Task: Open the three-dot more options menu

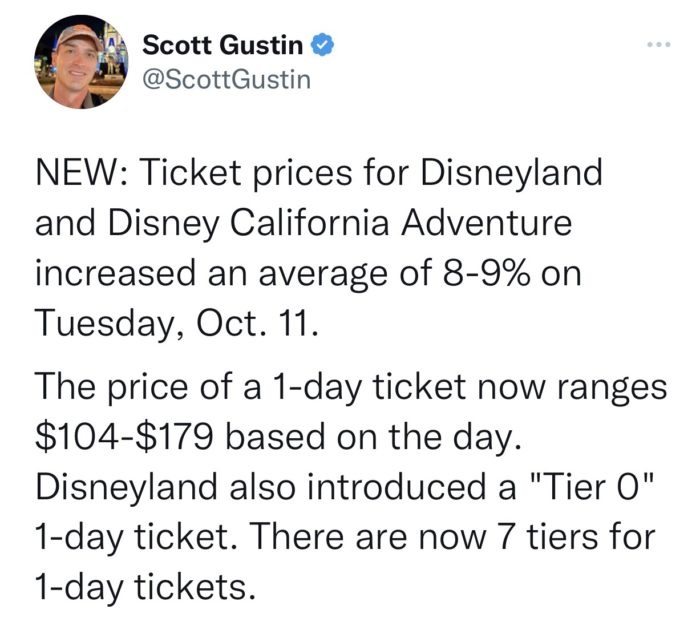Action: tap(659, 44)
